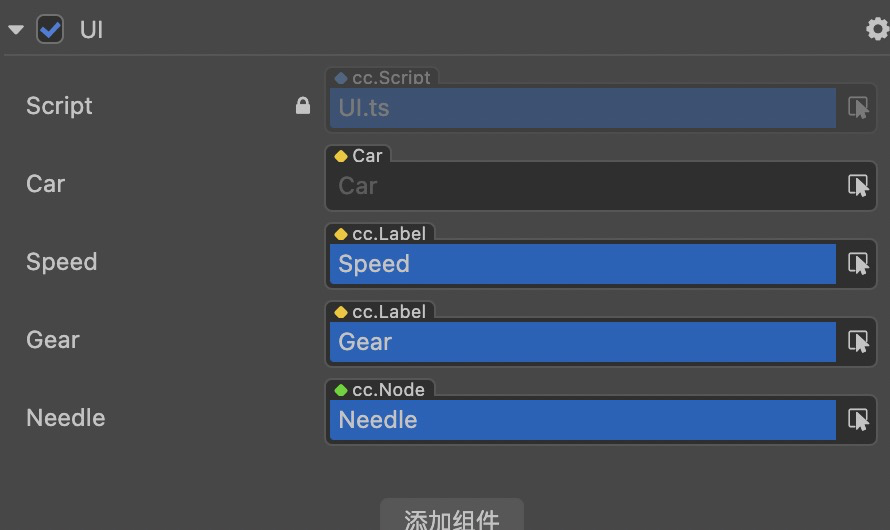Click the picker icon in Script field
890x530 pixels.
(858, 108)
